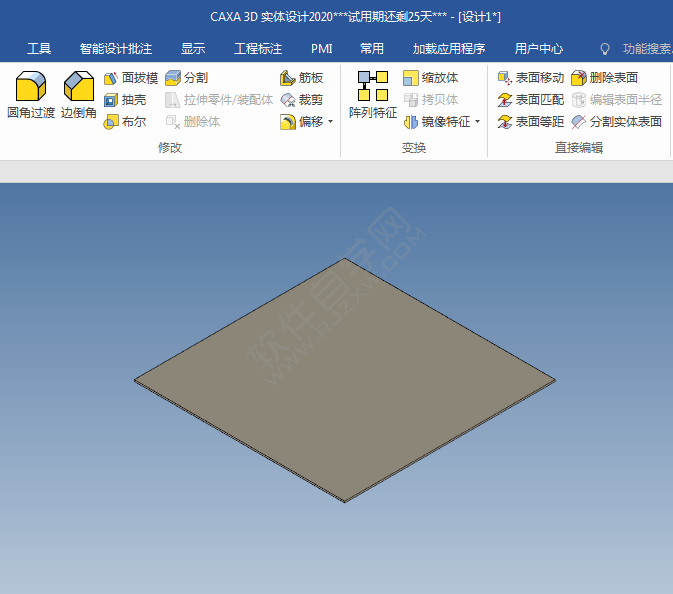Select the 表面等距 offset face tool
The height and width of the screenshot is (594, 673).
tap(531, 121)
